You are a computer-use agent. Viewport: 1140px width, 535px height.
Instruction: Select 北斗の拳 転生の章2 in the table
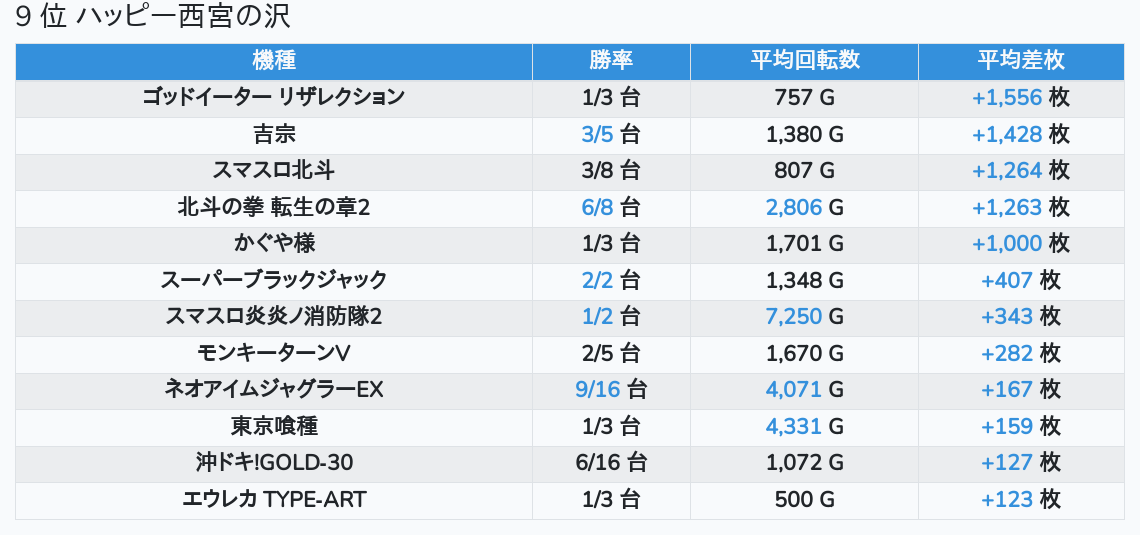tap(274, 207)
